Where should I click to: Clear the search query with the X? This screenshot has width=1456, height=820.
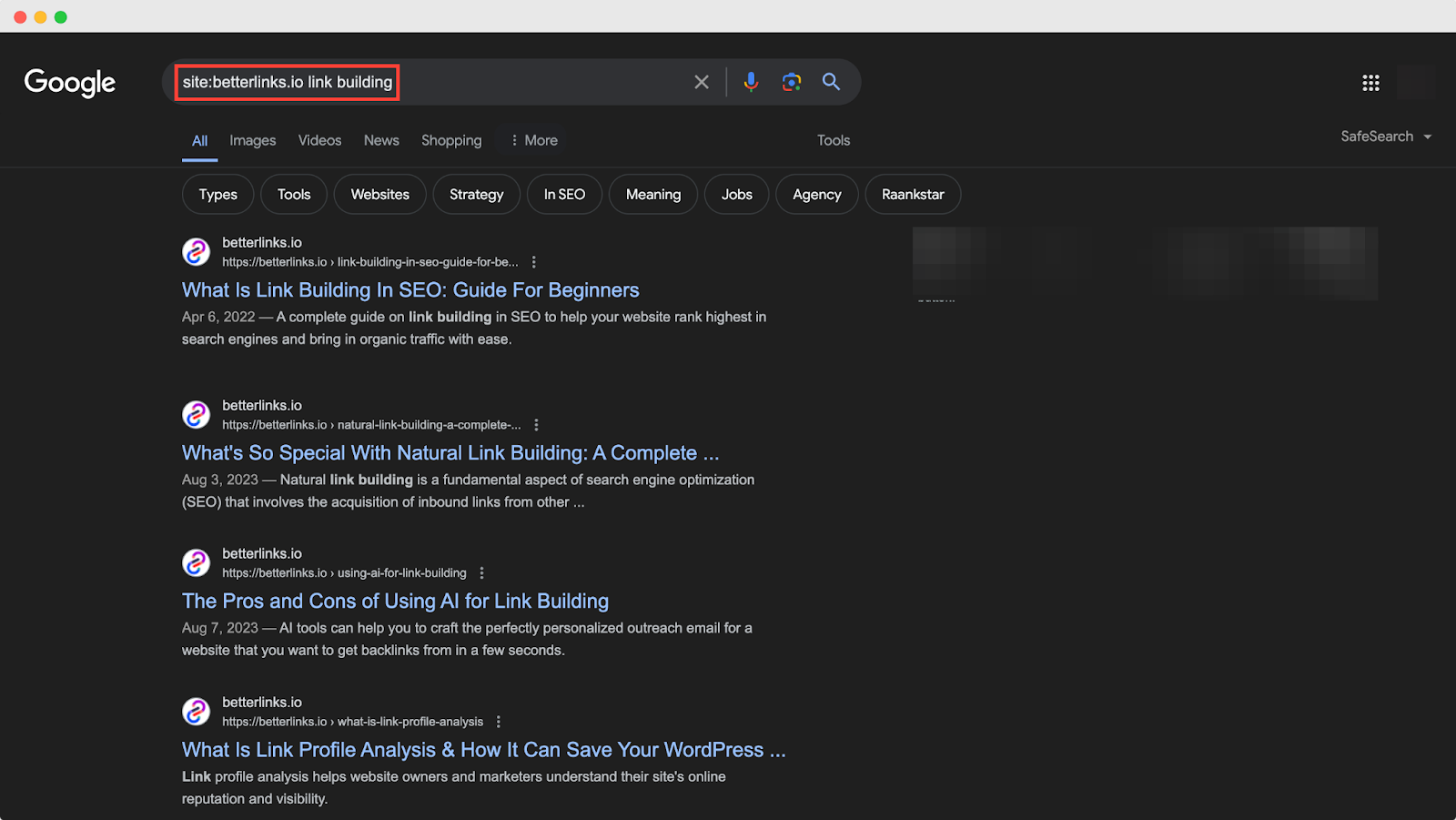click(x=701, y=82)
